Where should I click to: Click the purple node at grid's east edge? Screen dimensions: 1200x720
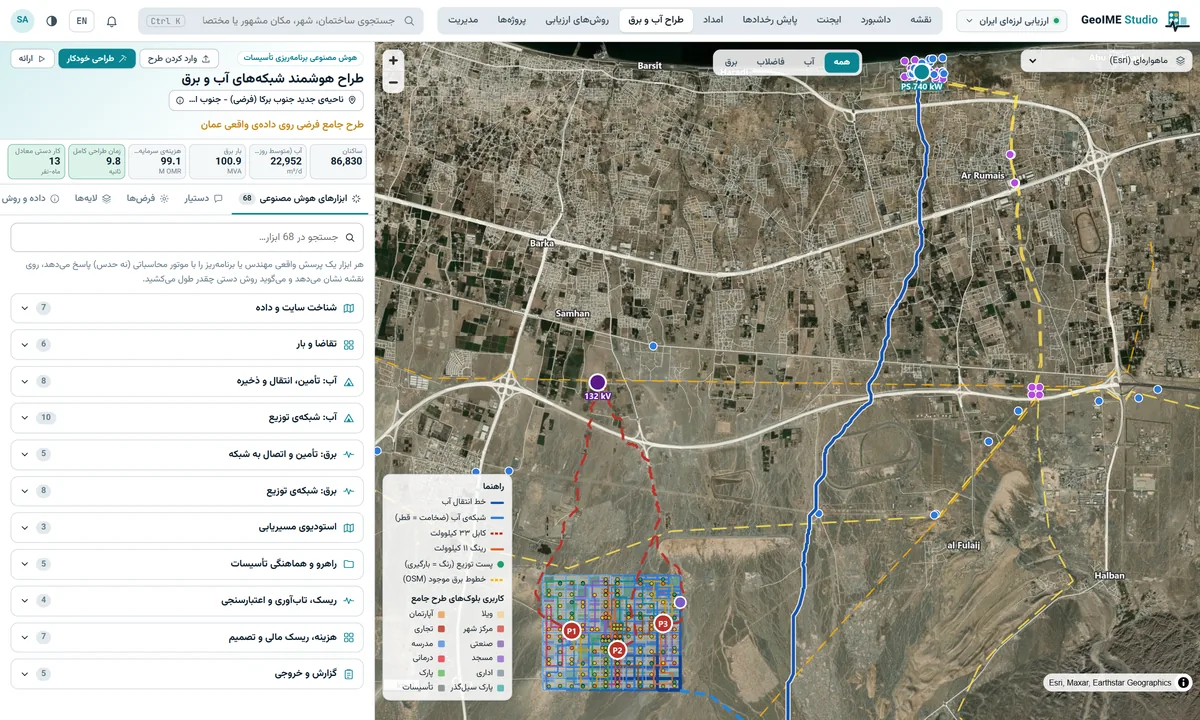coord(680,602)
